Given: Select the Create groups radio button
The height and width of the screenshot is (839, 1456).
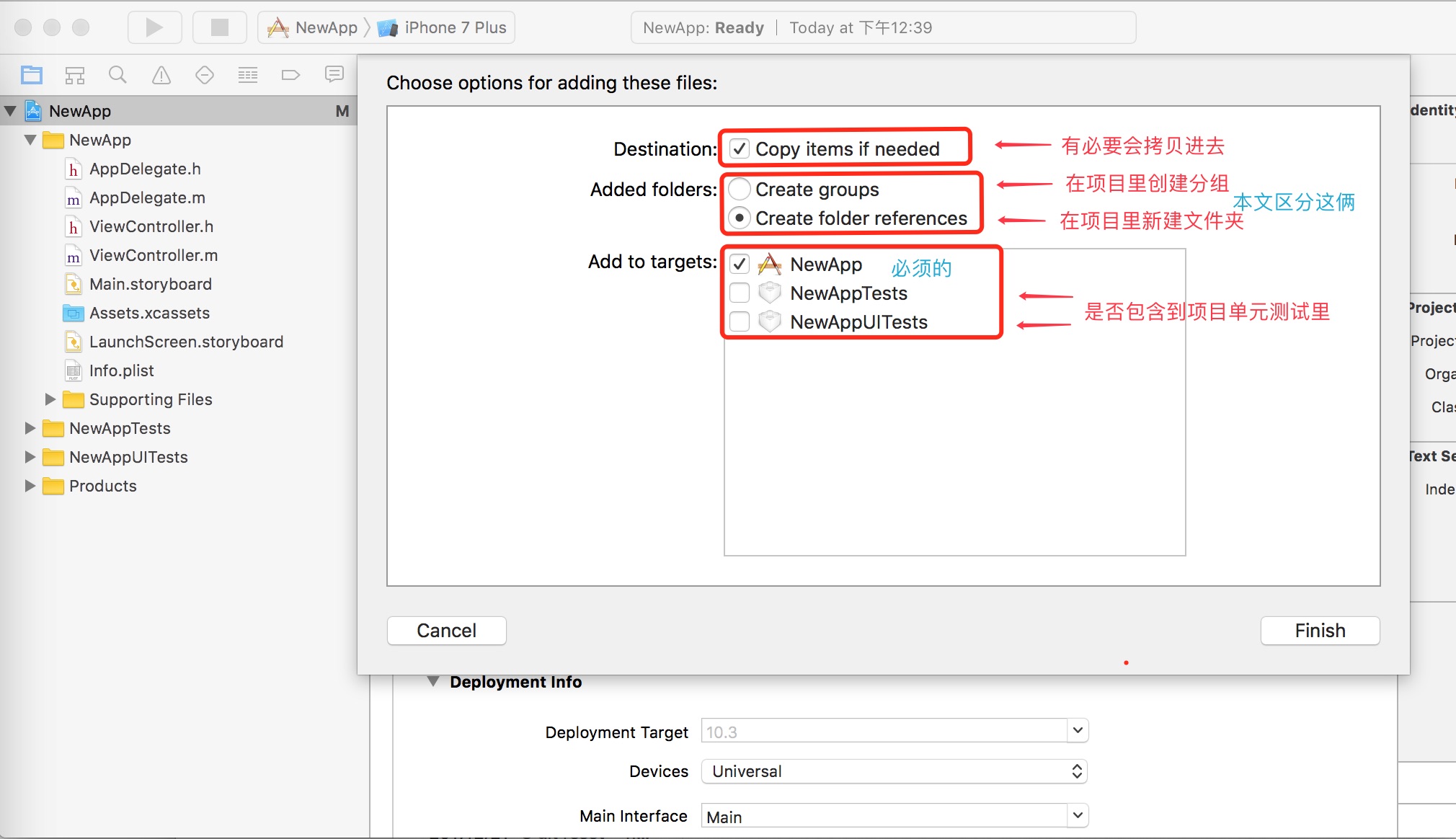Looking at the screenshot, I should 740,189.
